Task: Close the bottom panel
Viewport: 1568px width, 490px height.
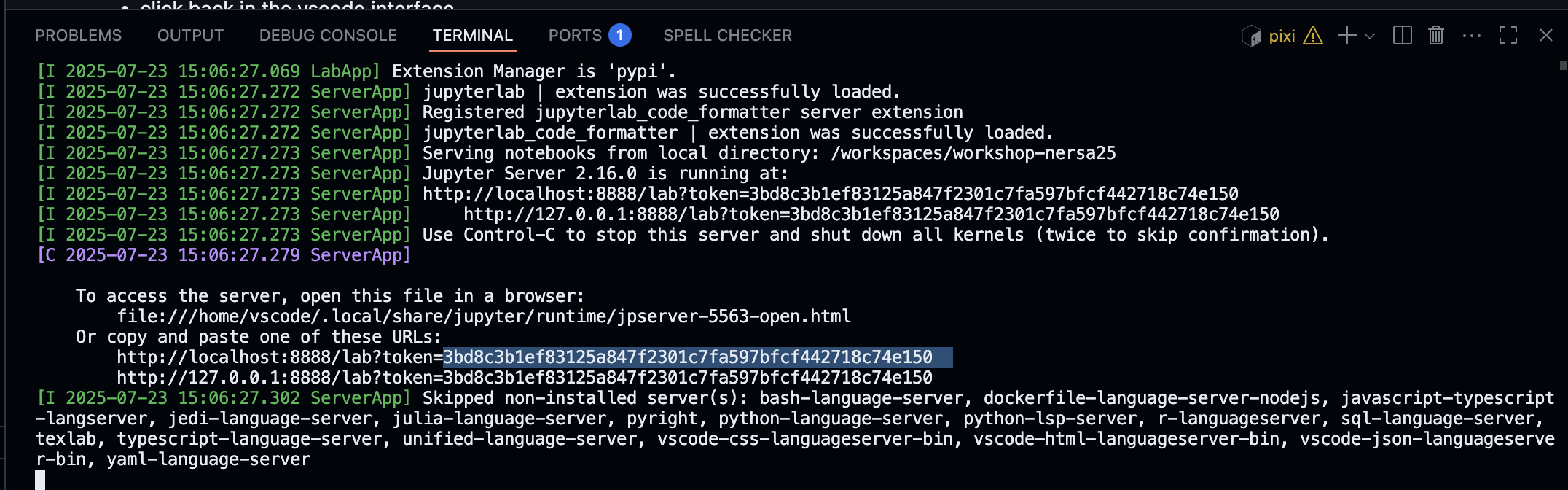Action: pyautogui.click(x=1545, y=35)
